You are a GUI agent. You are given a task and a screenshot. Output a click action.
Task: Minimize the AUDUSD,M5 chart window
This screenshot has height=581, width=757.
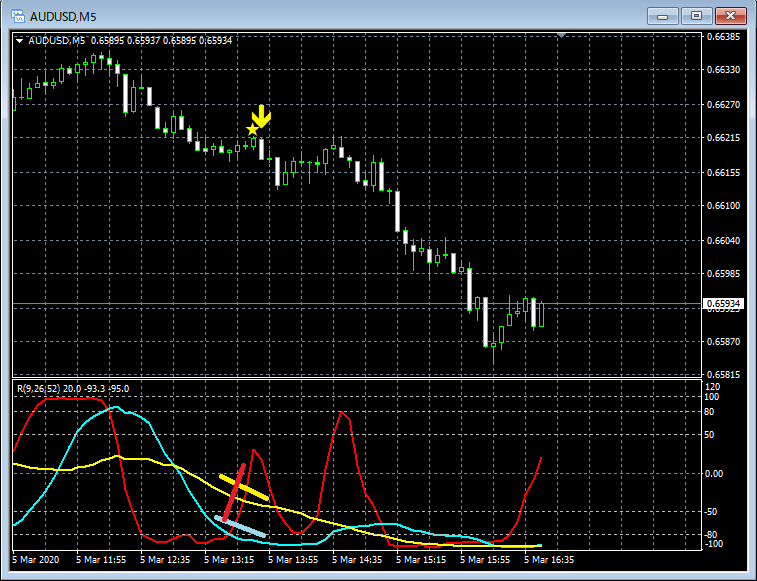click(x=662, y=16)
